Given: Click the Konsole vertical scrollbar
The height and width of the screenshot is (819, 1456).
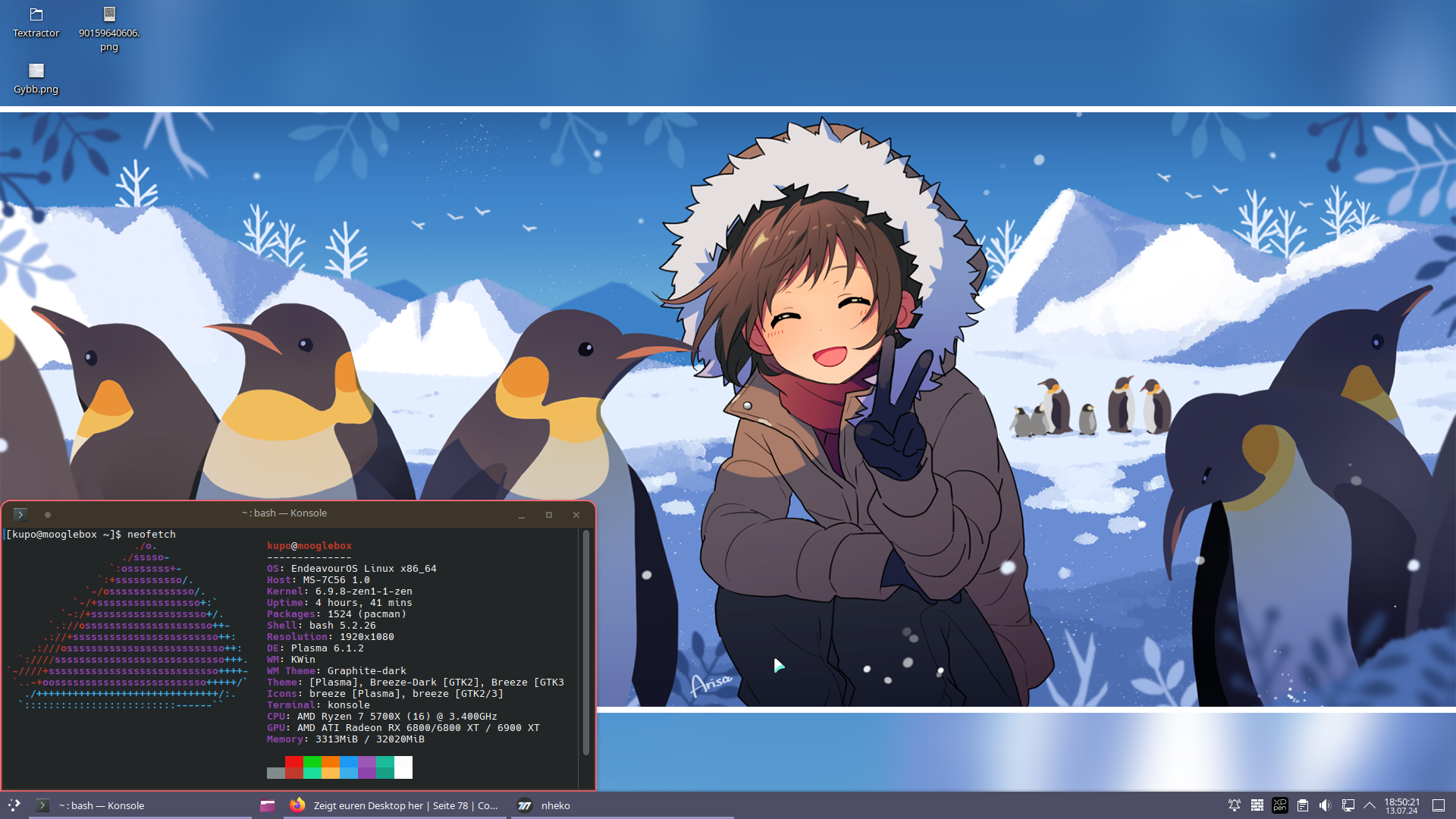Looking at the screenshot, I should point(586,643).
